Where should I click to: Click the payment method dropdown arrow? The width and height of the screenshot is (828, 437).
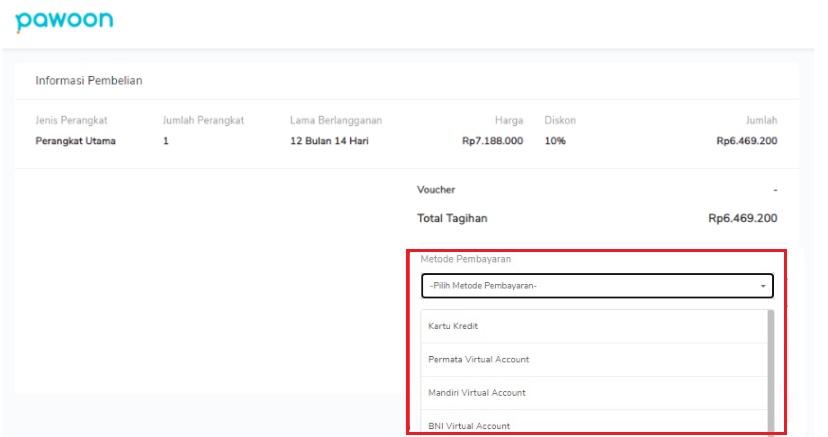pos(763,286)
